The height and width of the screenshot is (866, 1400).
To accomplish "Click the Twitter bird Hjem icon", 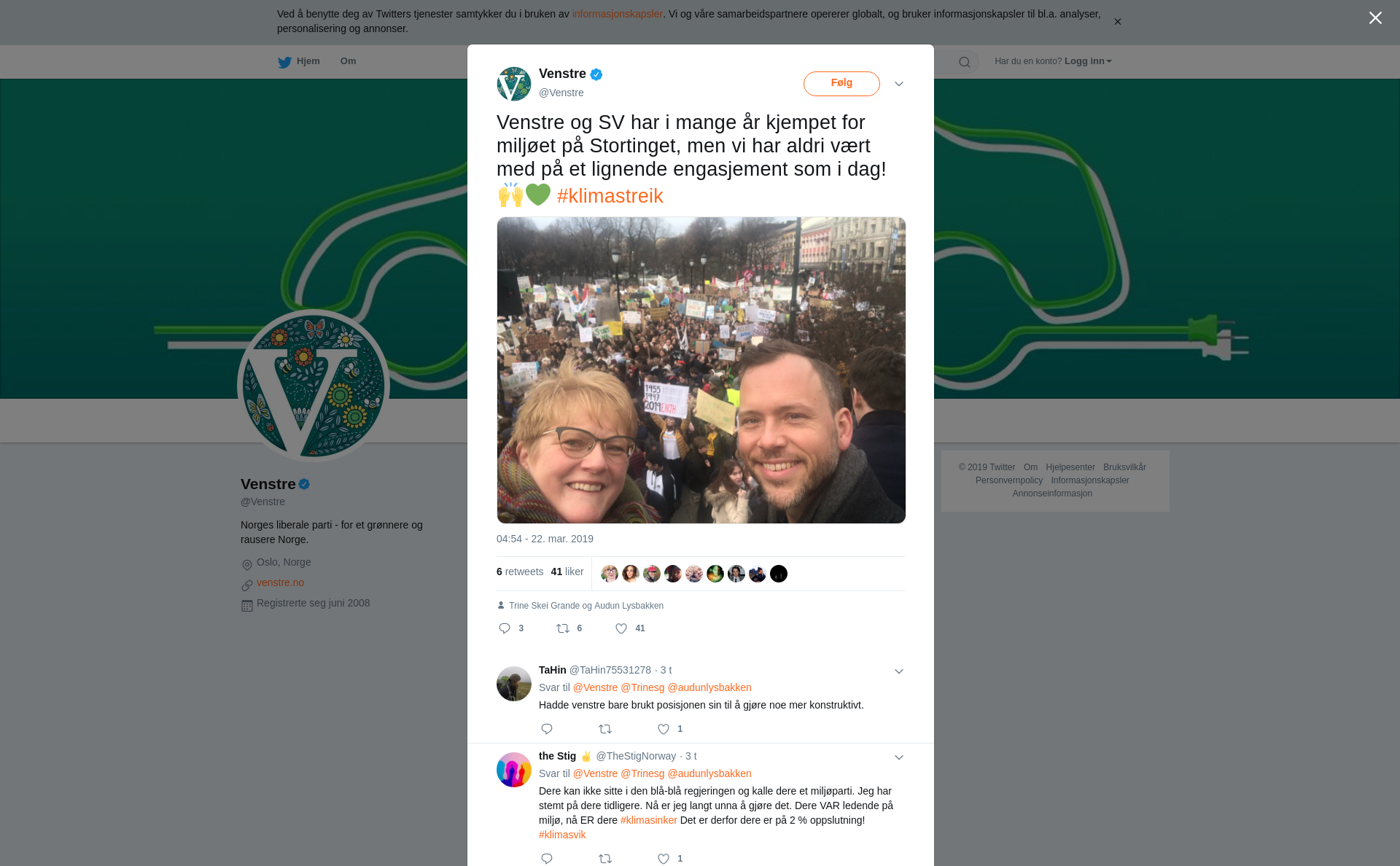I will [x=284, y=62].
